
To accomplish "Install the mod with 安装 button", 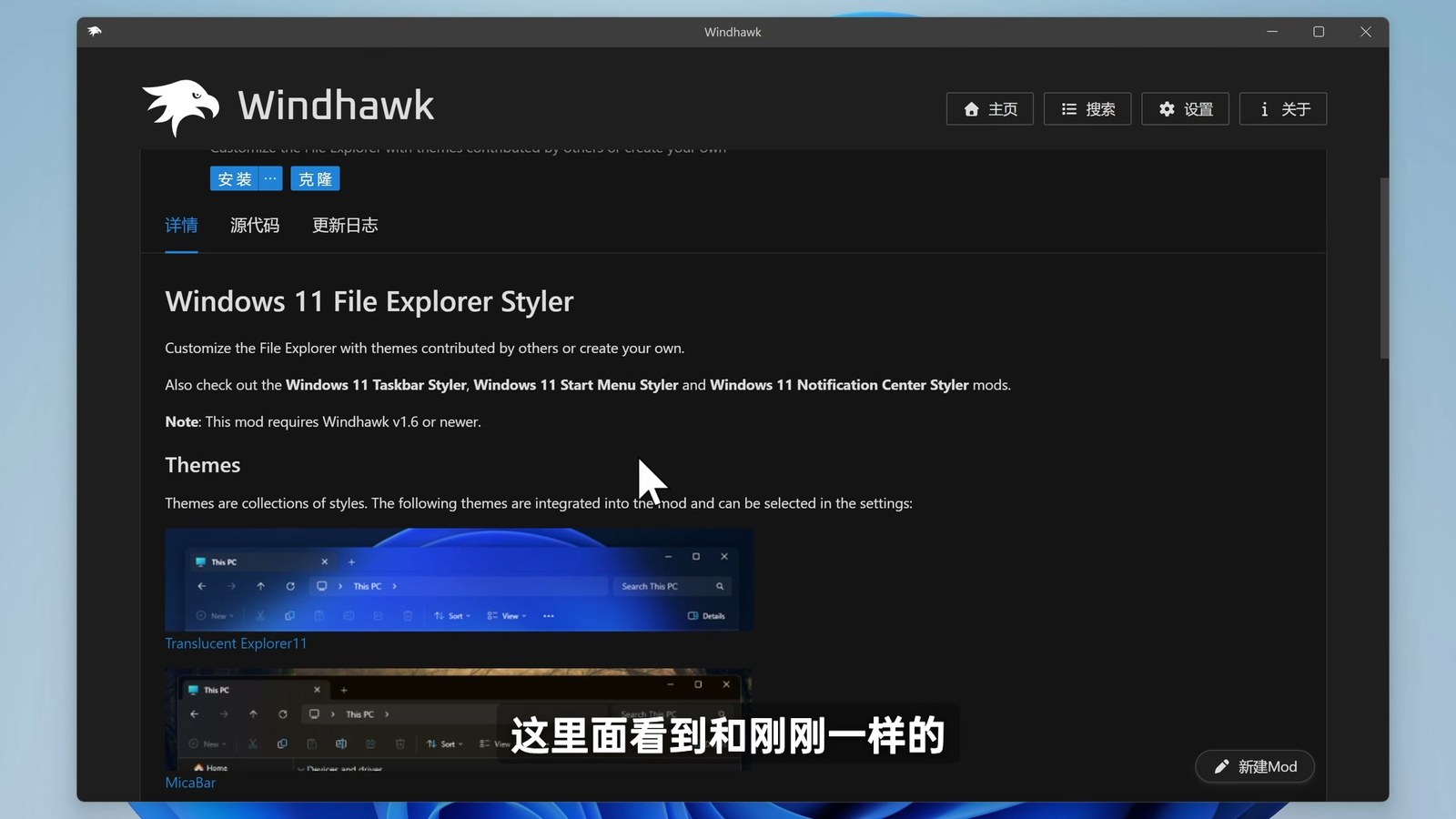I will (x=235, y=179).
